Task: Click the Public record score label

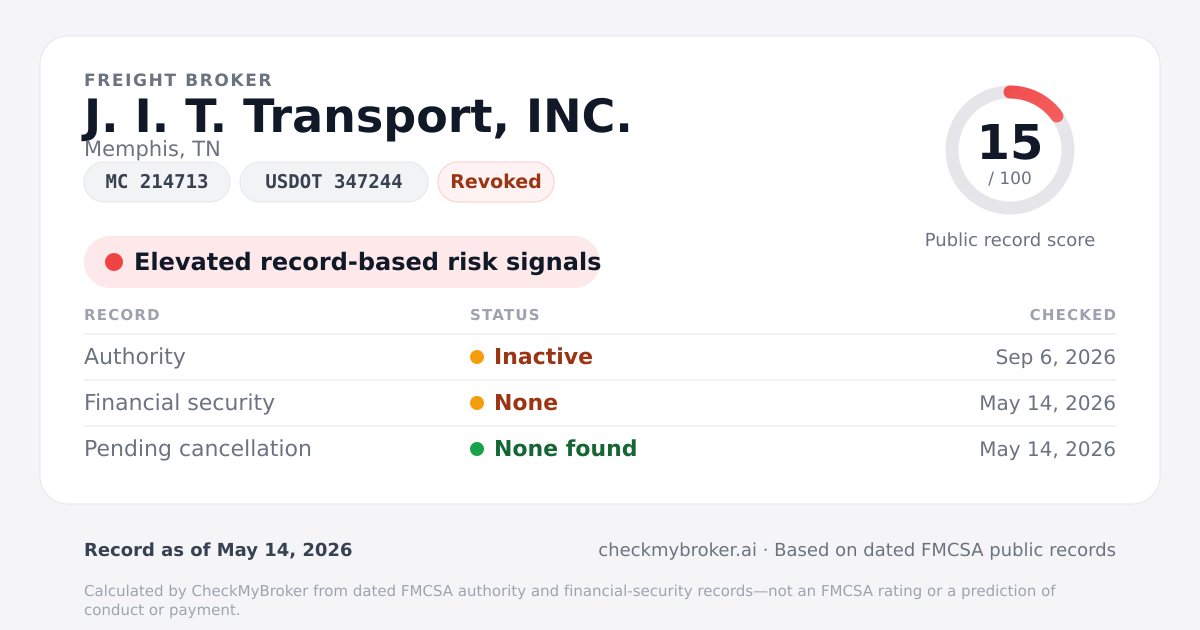Action: [x=1010, y=240]
